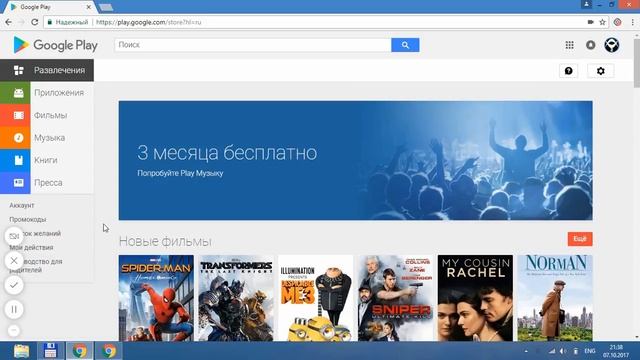Image resolution: width=640 pixels, height=360 pixels.
Task: Click the browser back arrow
Action: pyautogui.click(x=9, y=22)
